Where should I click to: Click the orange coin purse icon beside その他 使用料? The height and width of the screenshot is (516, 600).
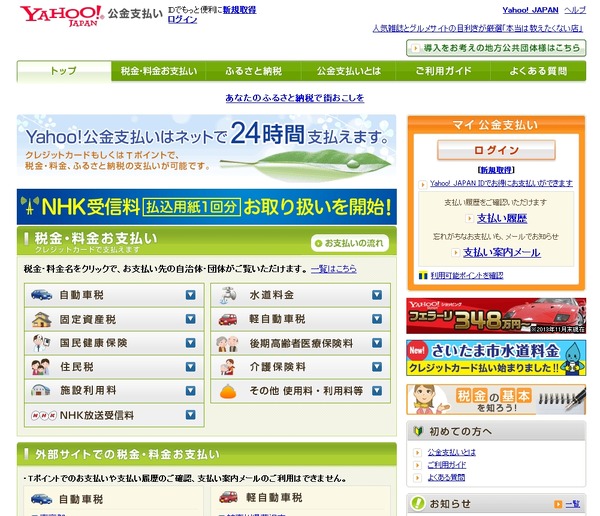pyautogui.click(x=228, y=391)
